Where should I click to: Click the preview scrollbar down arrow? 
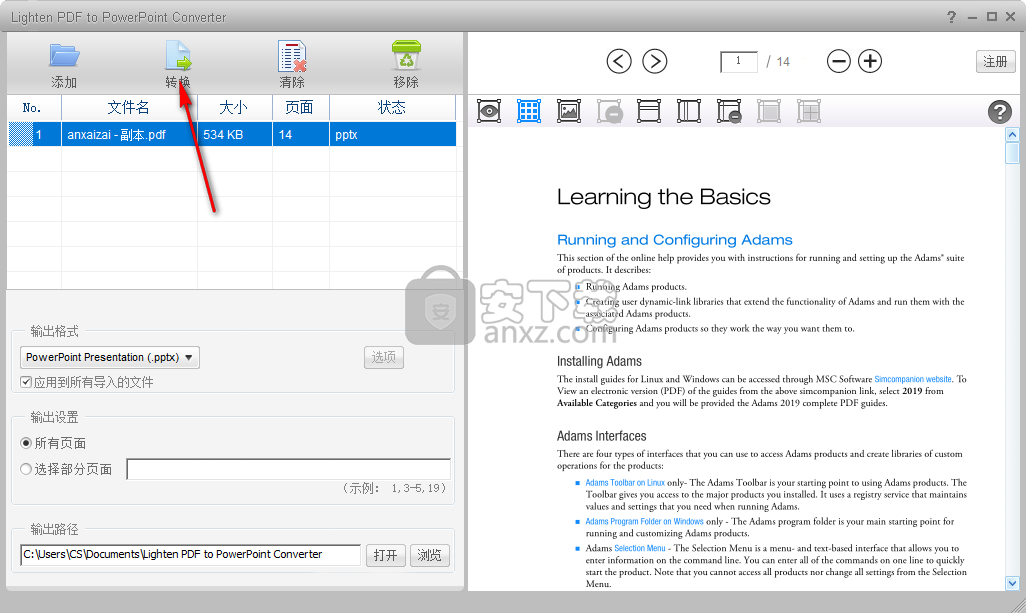[1012, 583]
